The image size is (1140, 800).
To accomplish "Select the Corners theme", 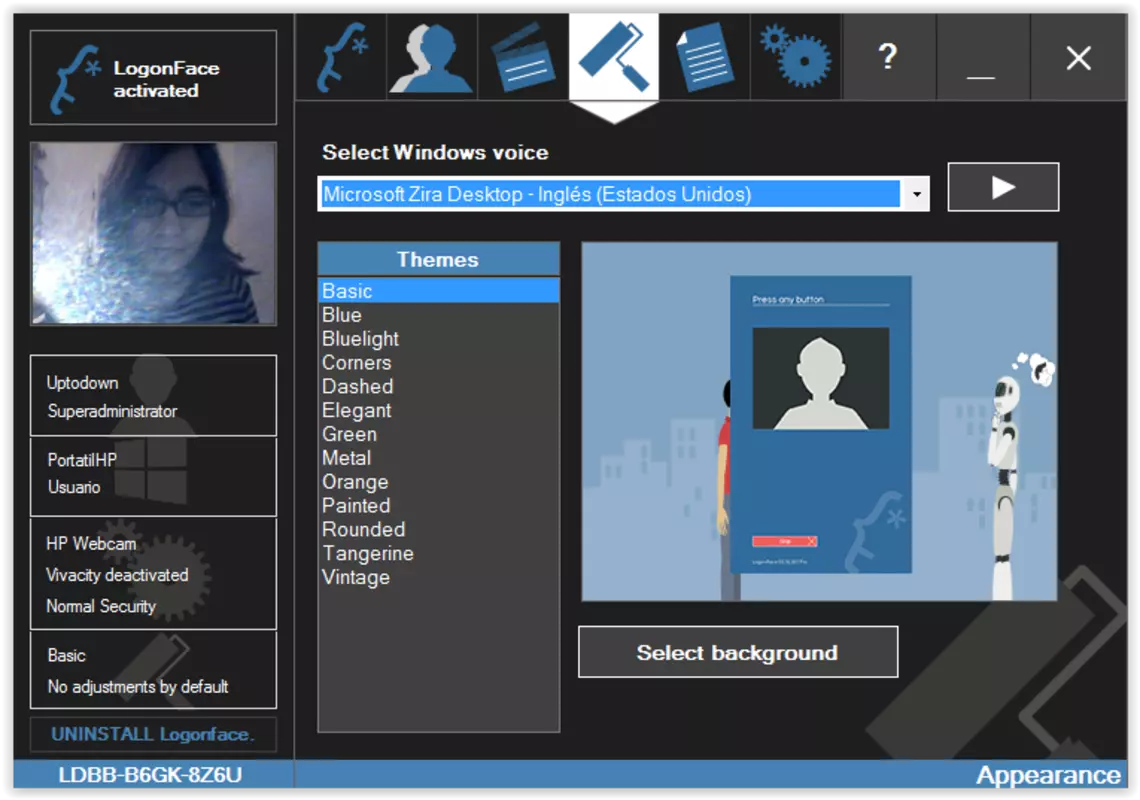I will 438,362.
